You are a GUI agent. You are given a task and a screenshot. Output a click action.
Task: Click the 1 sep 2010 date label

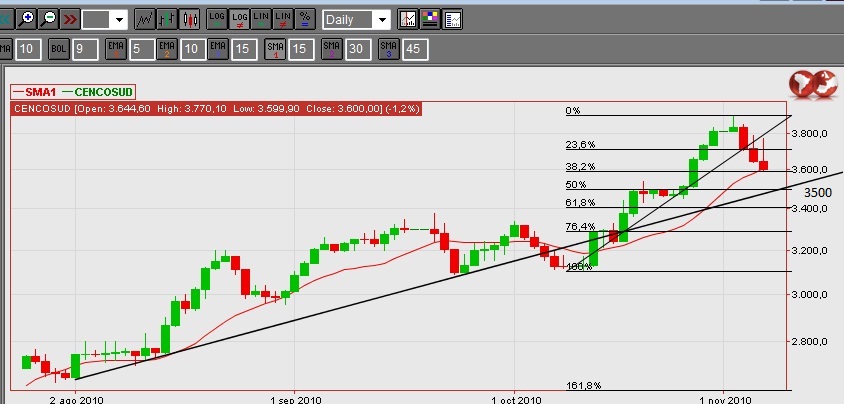pyautogui.click(x=296, y=400)
